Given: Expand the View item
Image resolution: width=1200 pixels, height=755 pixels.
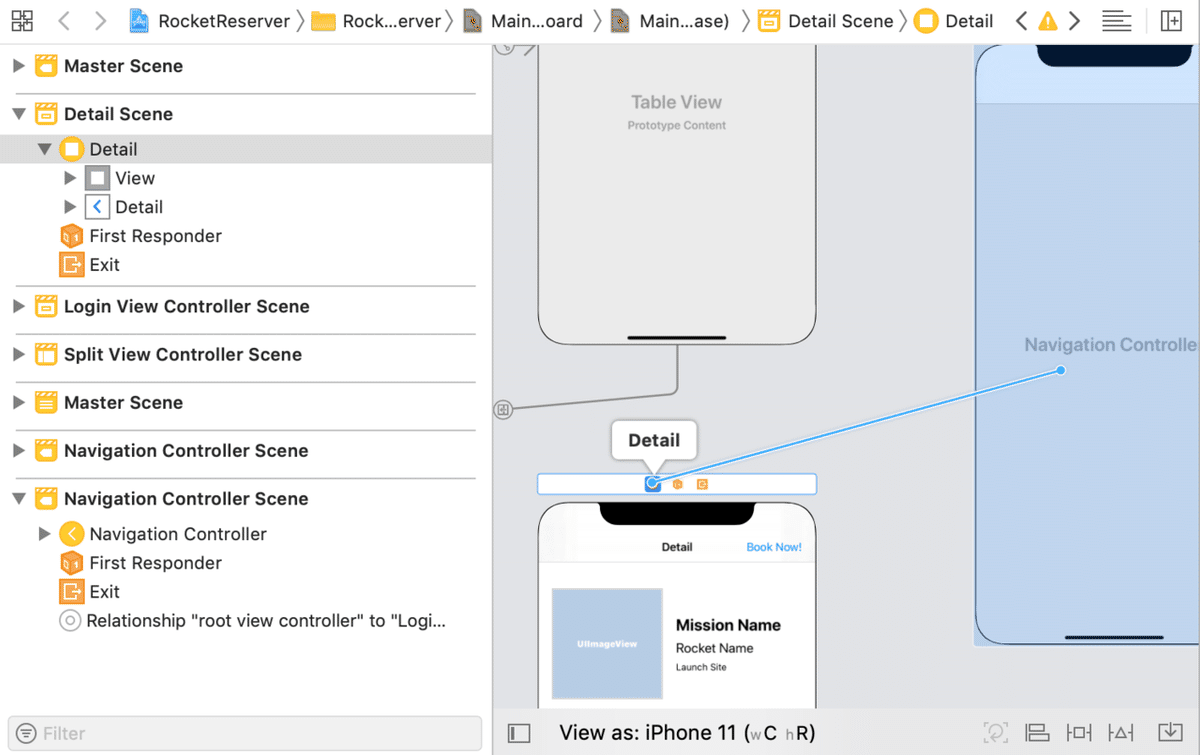Looking at the screenshot, I should [x=70, y=178].
